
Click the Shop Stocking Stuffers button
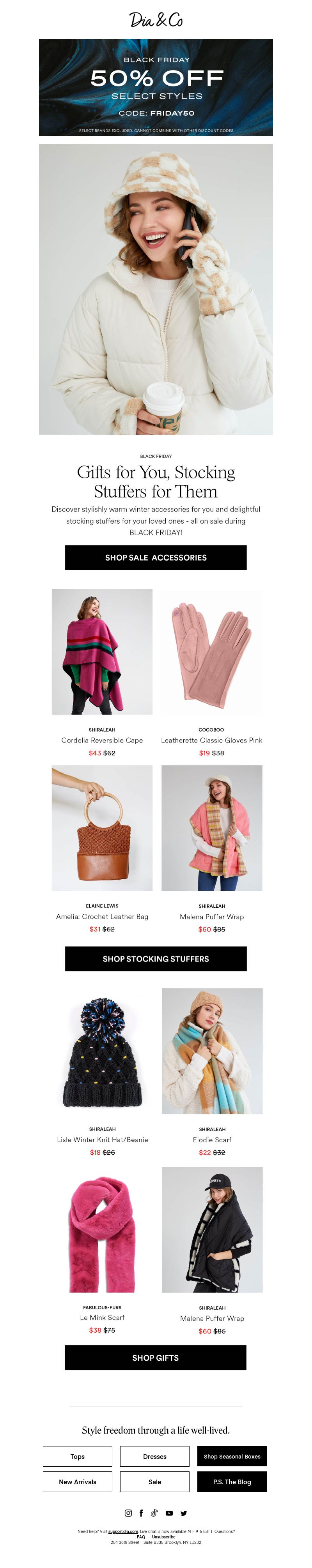[156, 959]
